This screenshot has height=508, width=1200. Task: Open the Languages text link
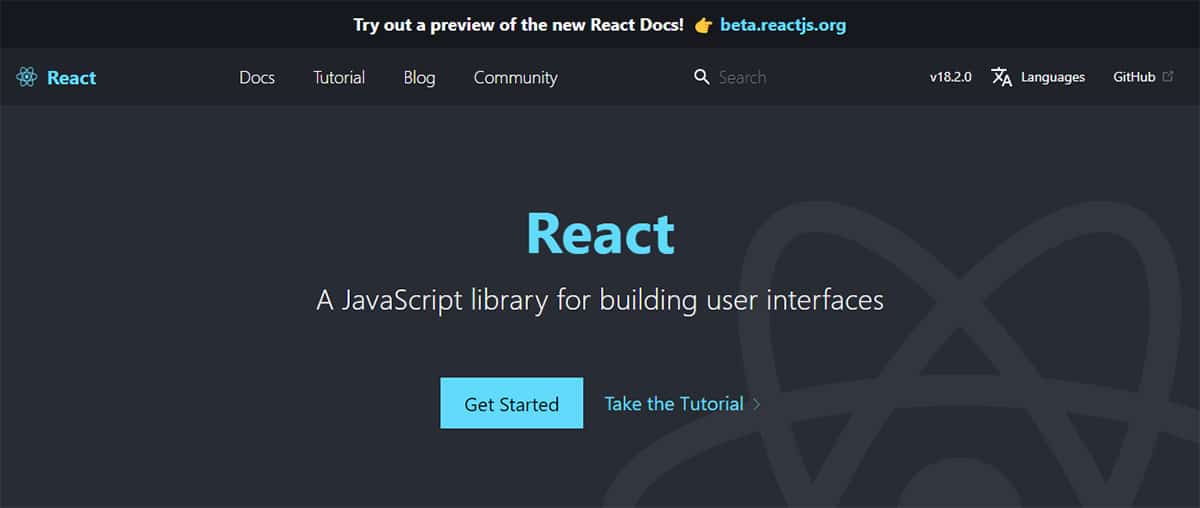[x=1052, y=77]
